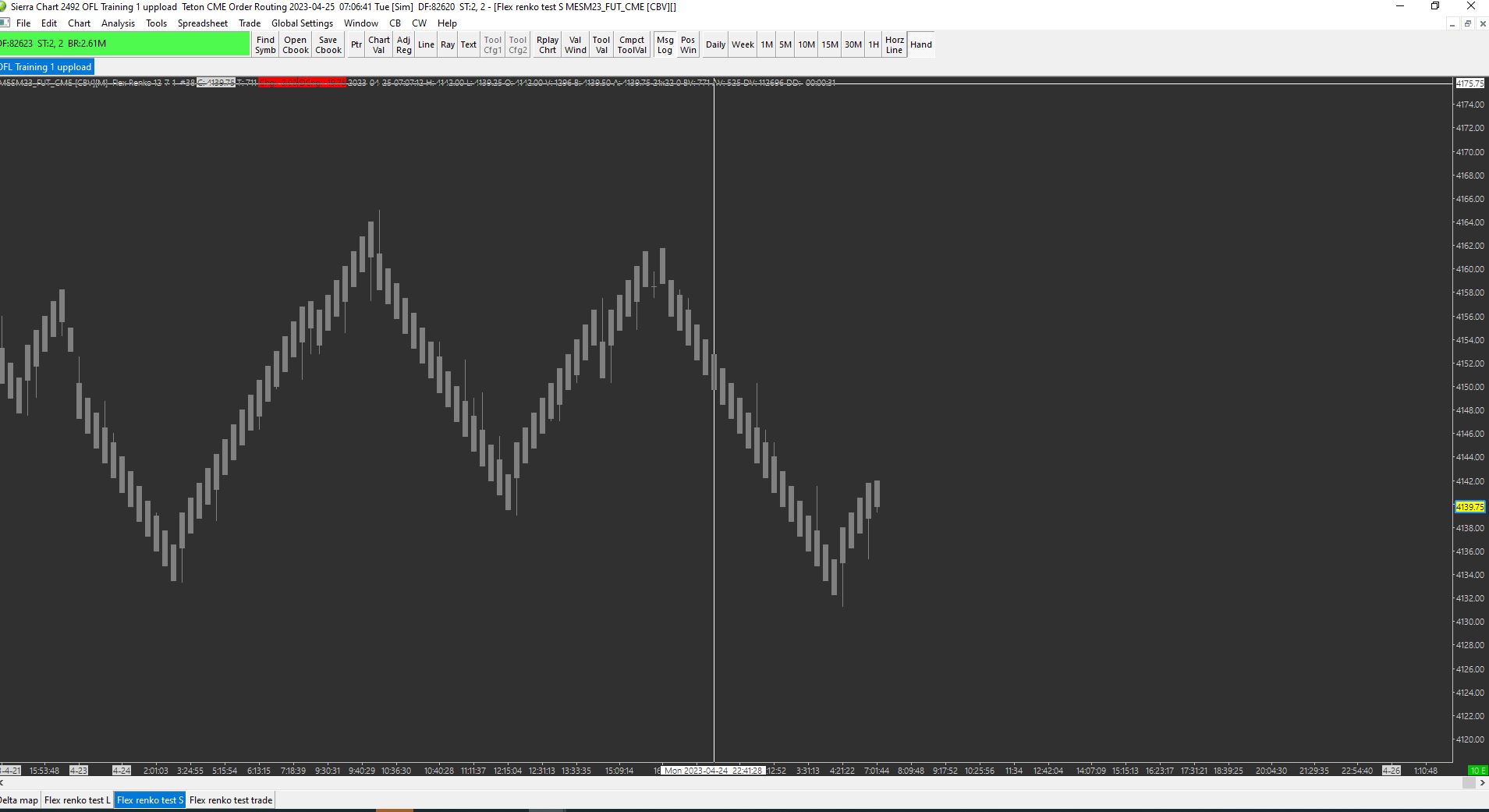Viewport: 1489px width, 812px height.
Task: Click the chart scrollbar right arrow
Action: pos(1482,783)
